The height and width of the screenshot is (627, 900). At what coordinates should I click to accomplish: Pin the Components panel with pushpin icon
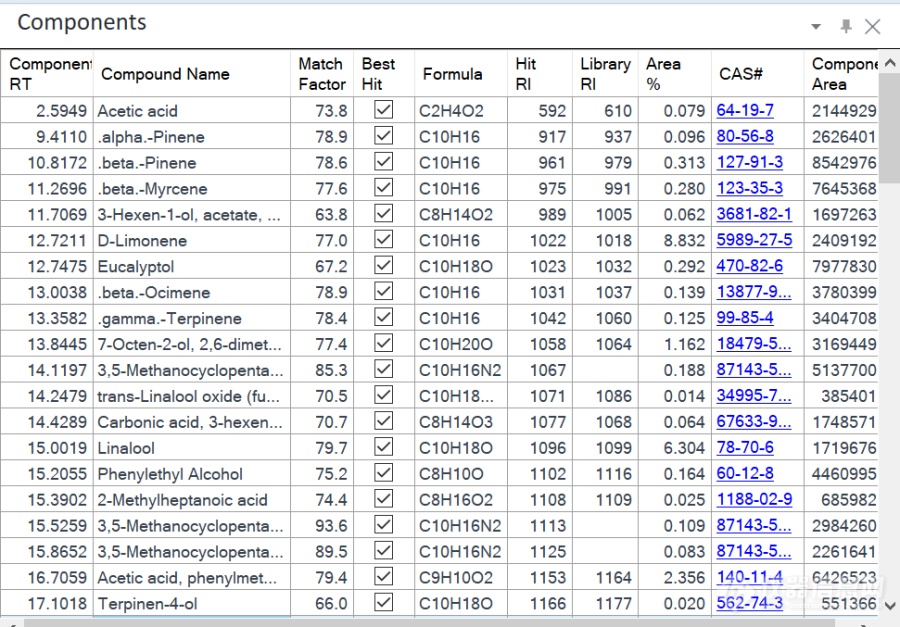pos(846,26)
